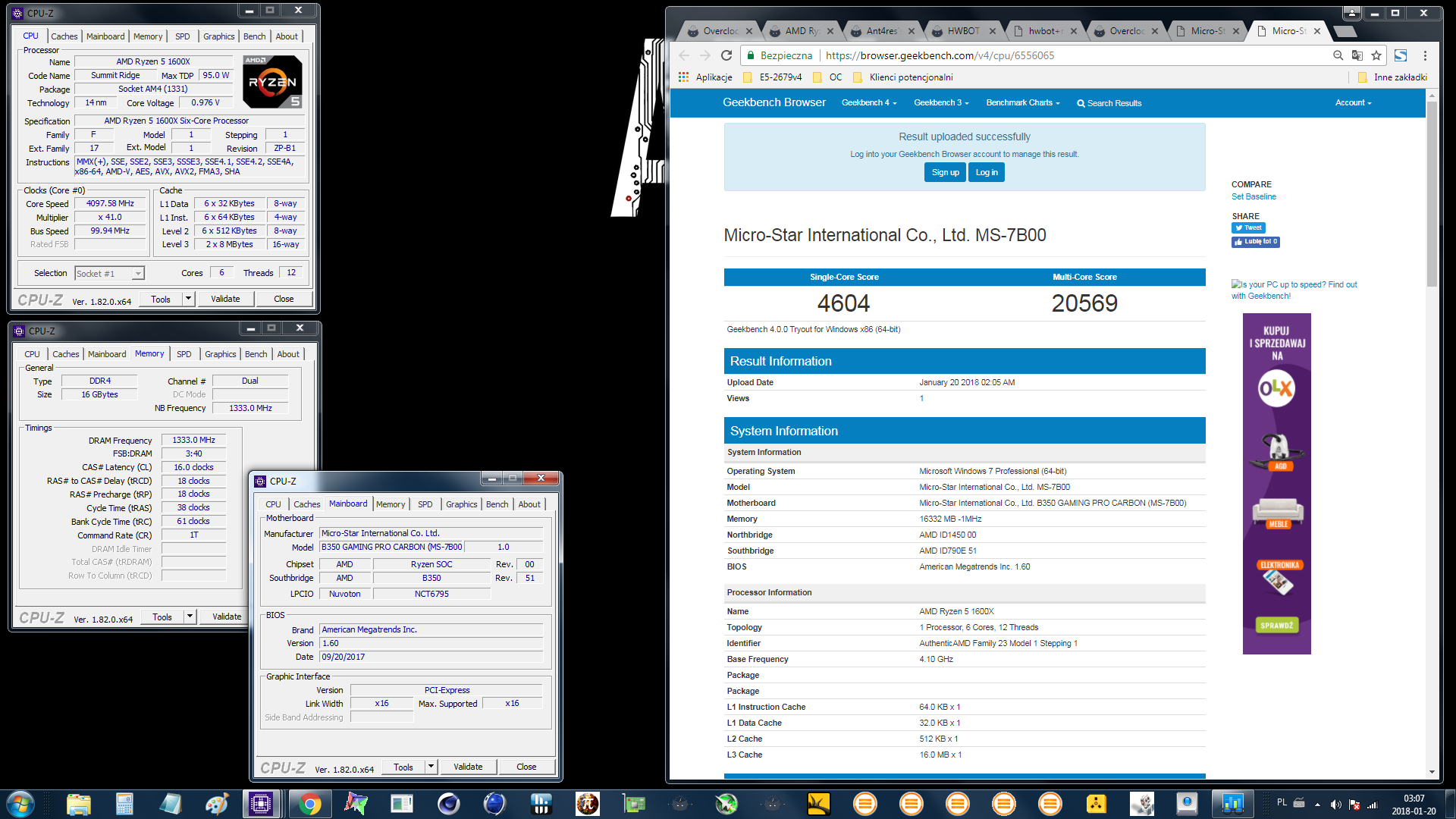Screen dimensions: 1456x819
Task: Click Tools button in Mainboard CPU-Z window
Action: pos(403,767)
